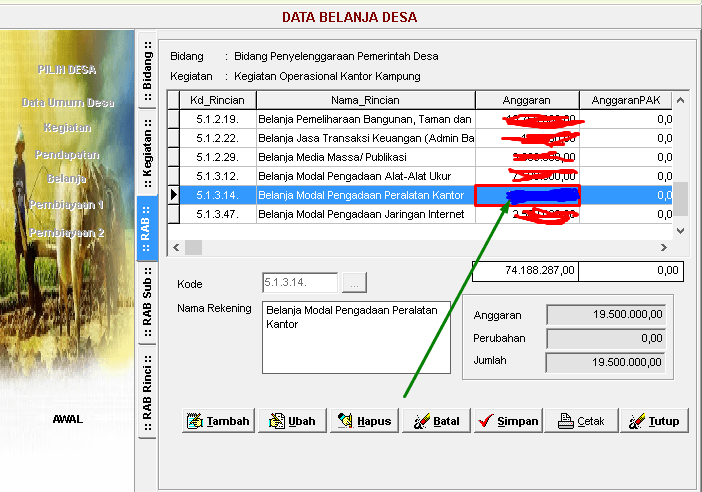Viewport: 702px width, 492px height.
Task: Select row 5.1.3.47. Belanja Modal Pengadaan Jaringan Internet
Action: [420, 214]
